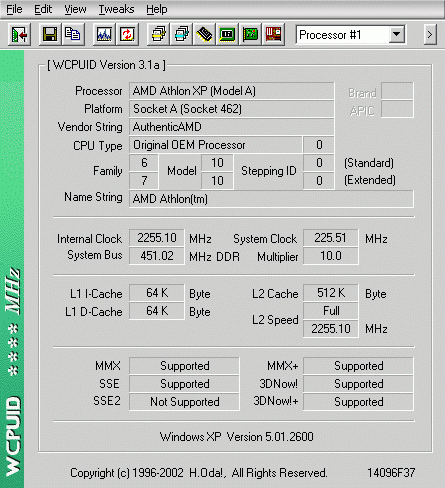The image size is (445, 488).
Task: Click the L2 Cache value 512 K
Action: tap(331, 293)
